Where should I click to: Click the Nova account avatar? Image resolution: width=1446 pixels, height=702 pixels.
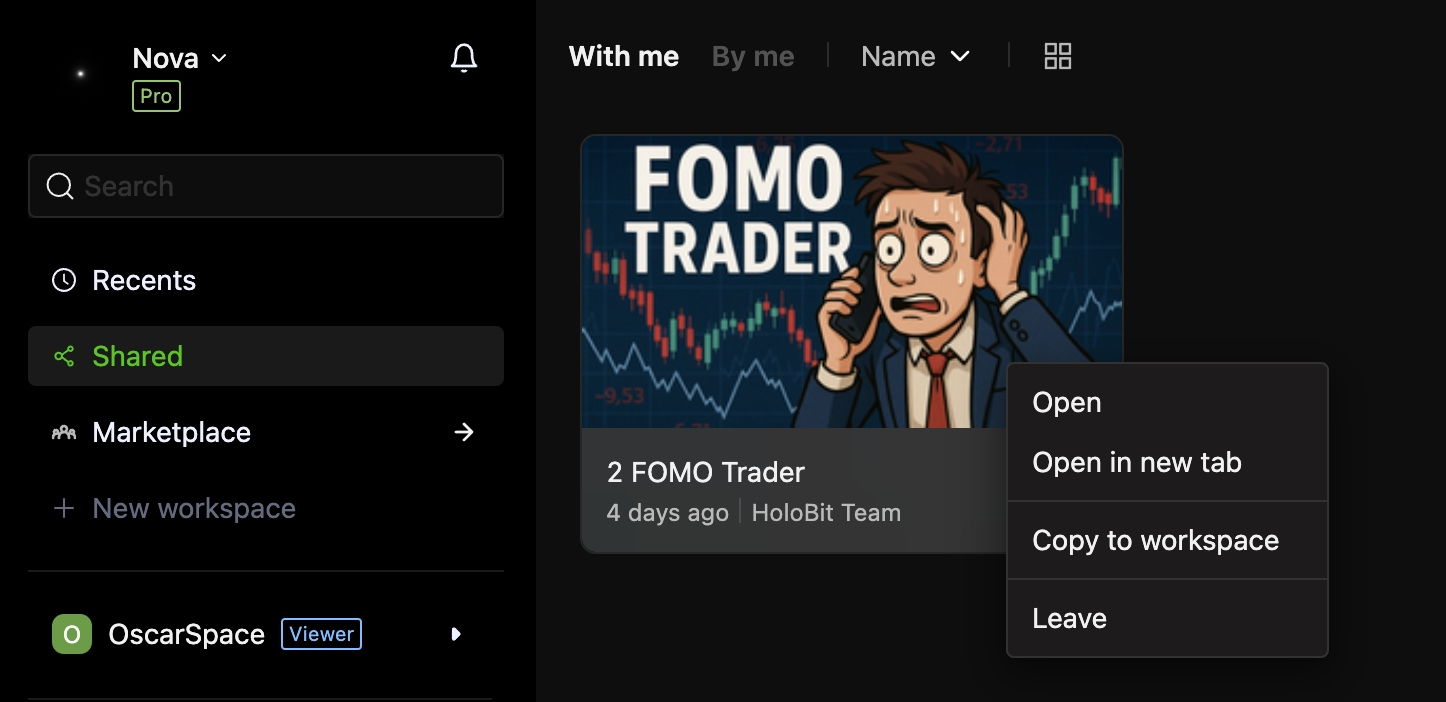coord(80,74)
